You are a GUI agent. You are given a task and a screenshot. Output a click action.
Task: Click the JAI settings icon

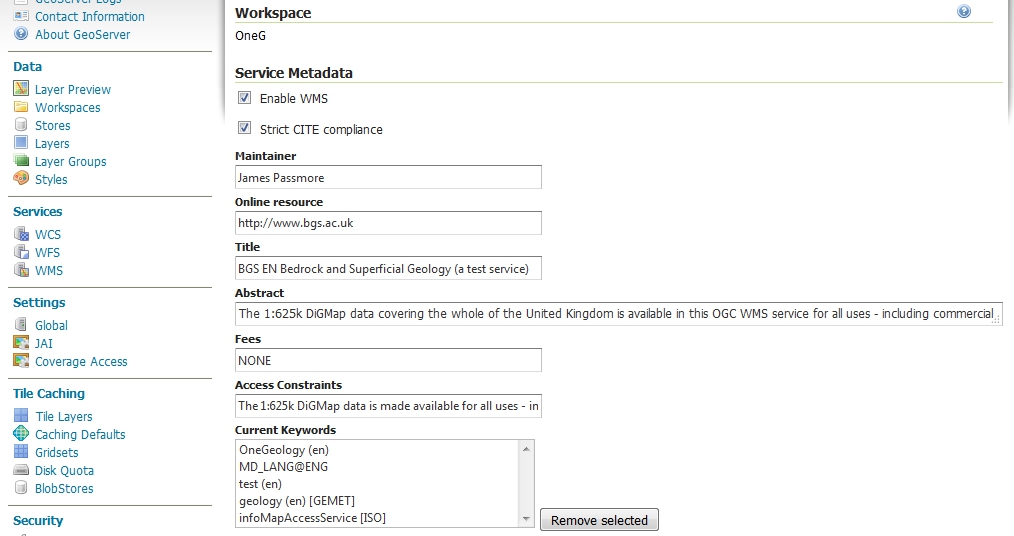pyautogui.click(x=21, y=343)
